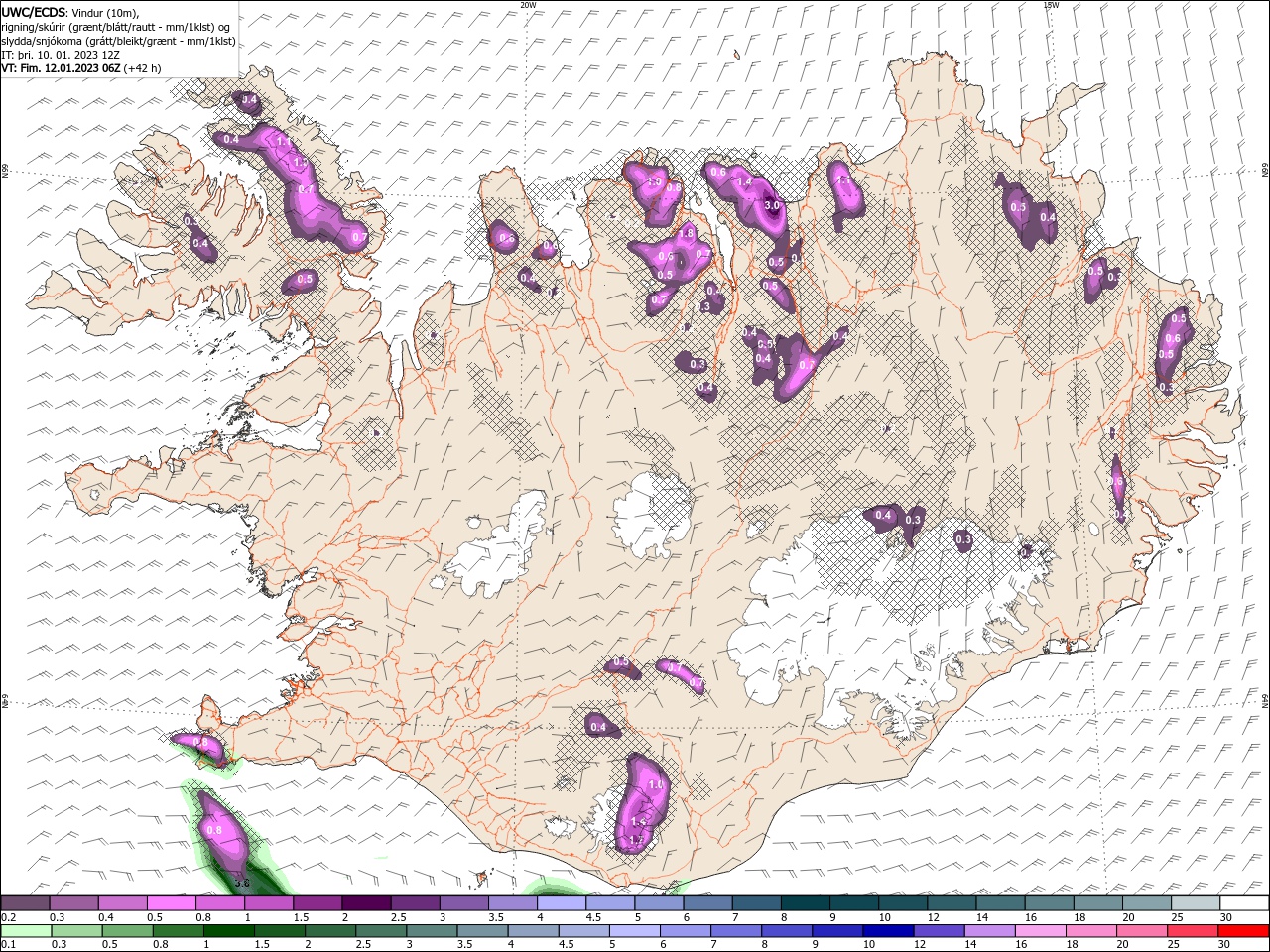Click the bottom legend swatch between 1 and 1.5

229,931
